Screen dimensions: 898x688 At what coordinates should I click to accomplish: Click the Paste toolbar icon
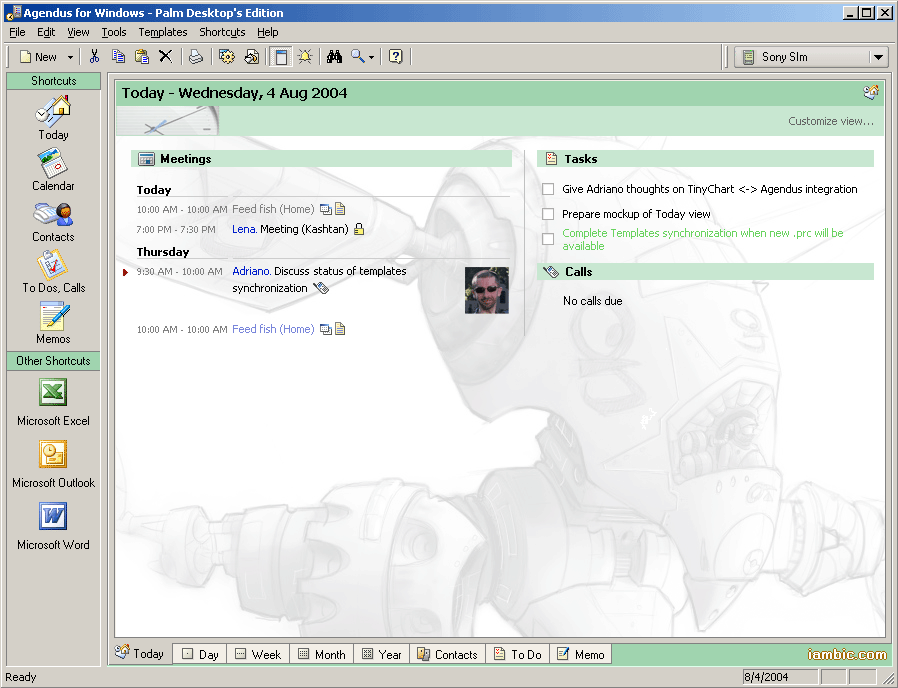[x=141, y=56]
